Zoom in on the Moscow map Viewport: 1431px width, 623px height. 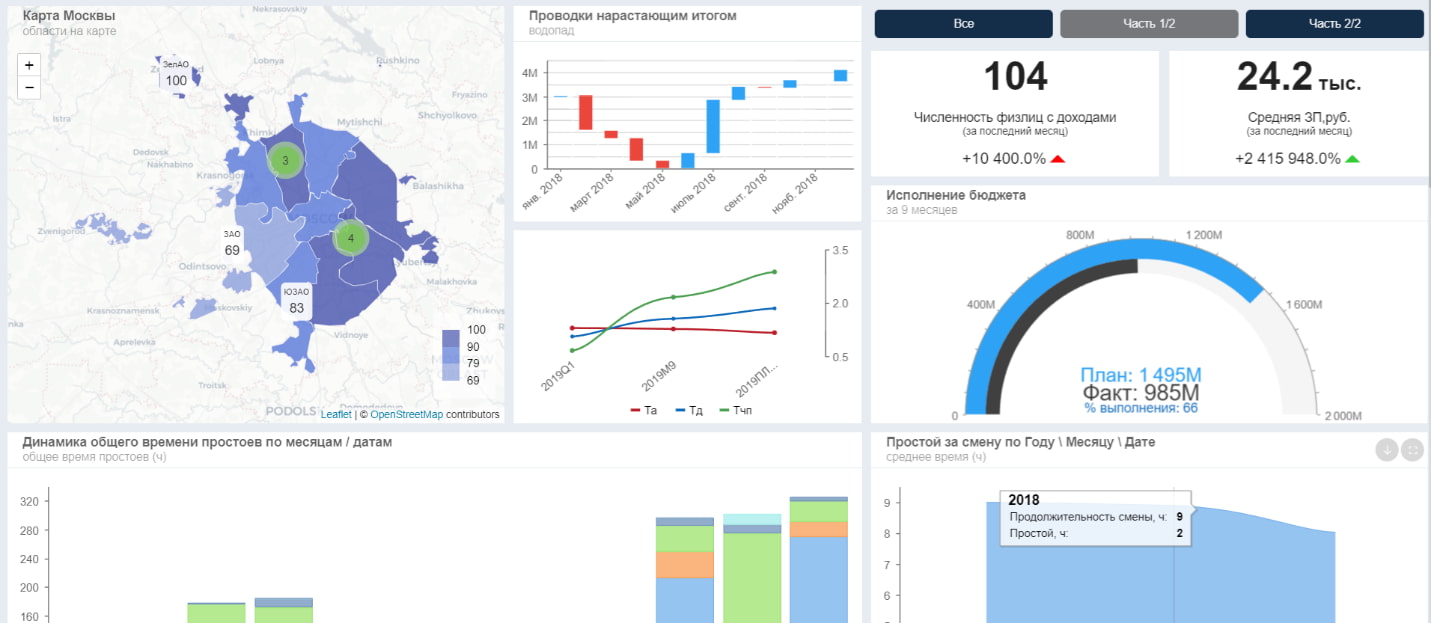click(x=29, y=65)
